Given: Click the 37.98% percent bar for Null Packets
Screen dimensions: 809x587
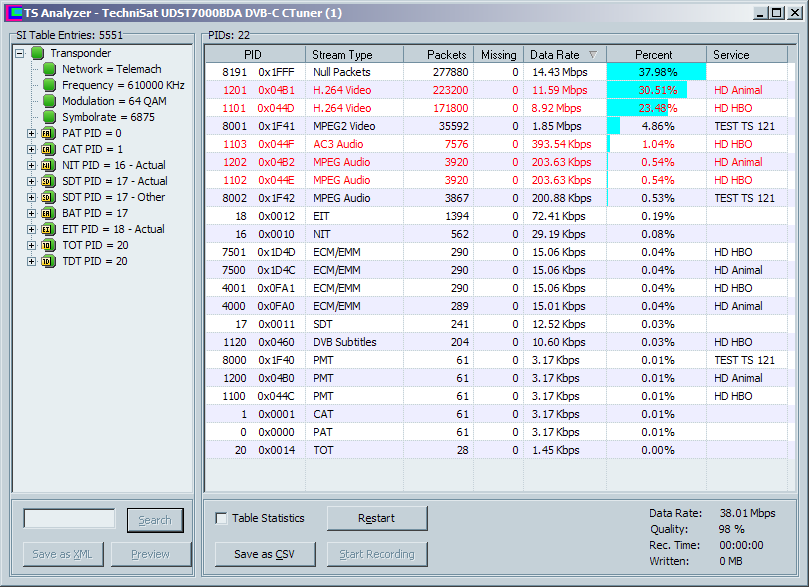Looking at the screenshot, I should (x=656, y=72).
